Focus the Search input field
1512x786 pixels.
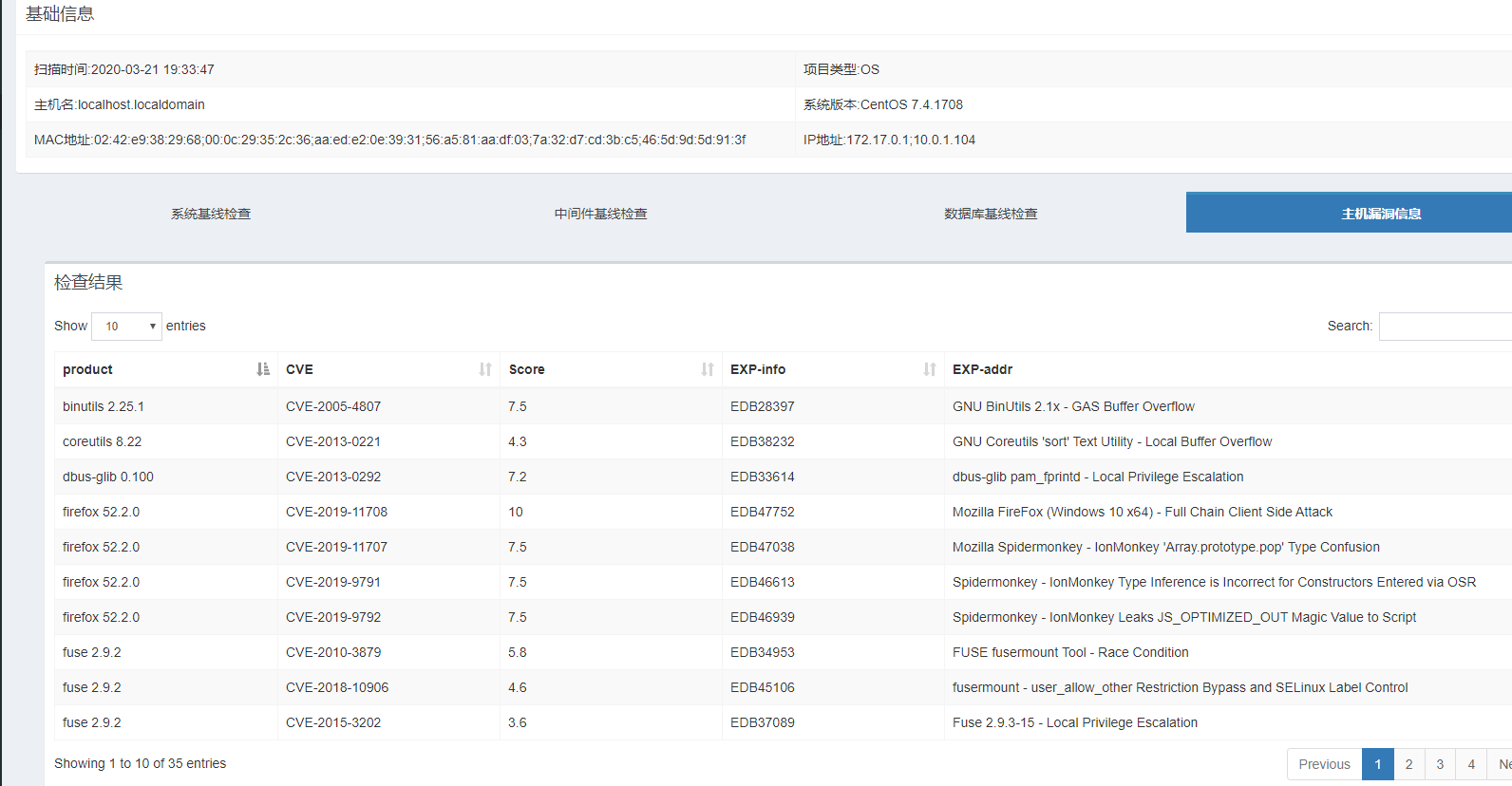click(1446, 327)
